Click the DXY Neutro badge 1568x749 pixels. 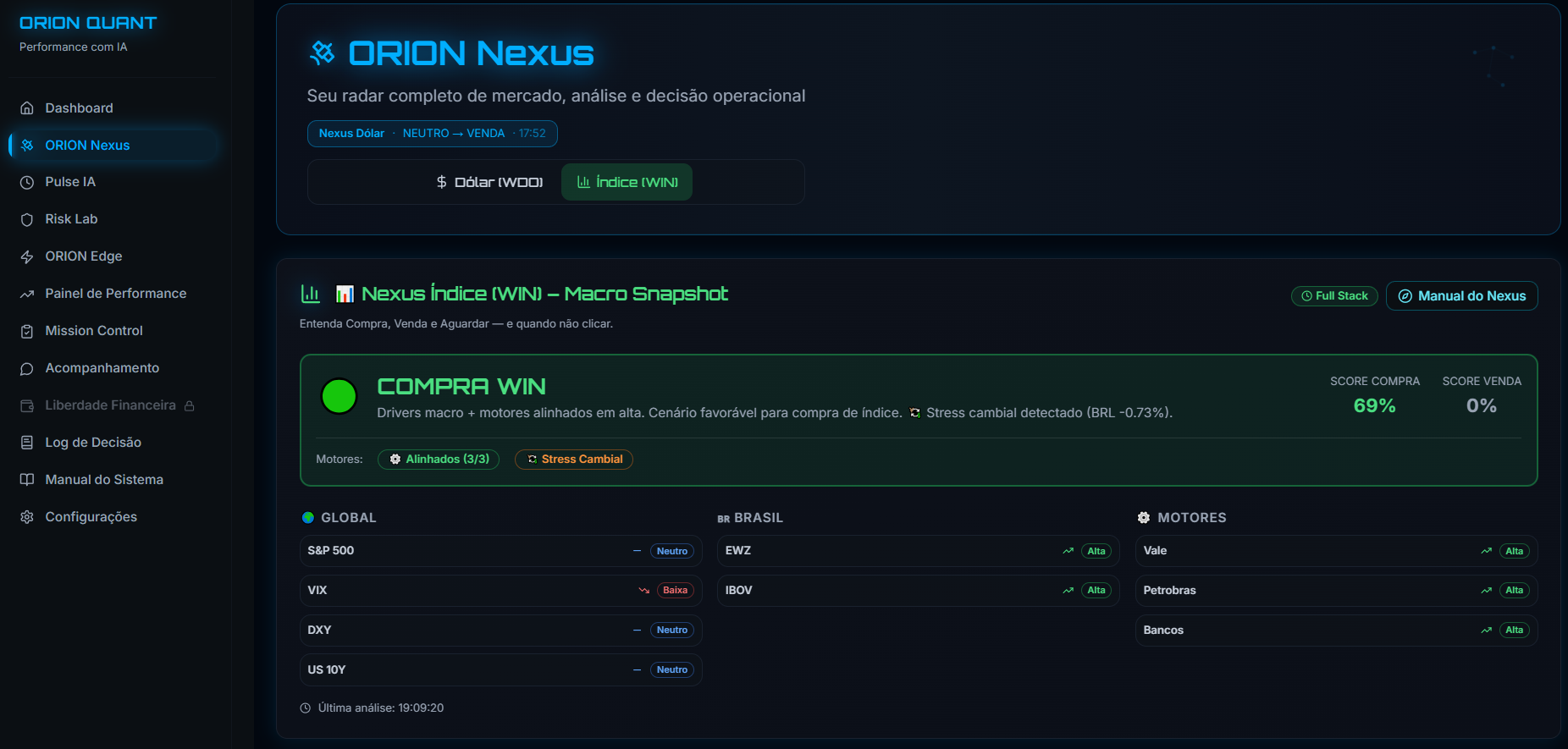coord(672,631)
